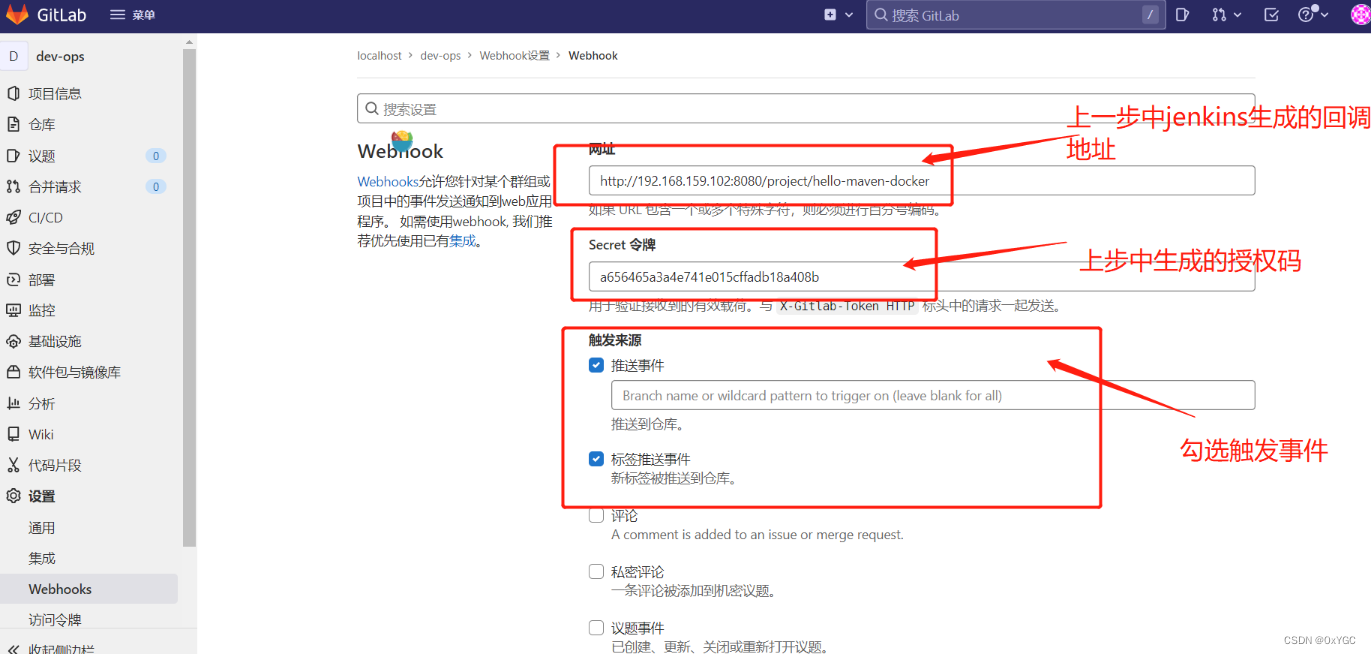Uncheck the 标签推送事件 checkbox
Image resolution: width=1371 pixels, height=654 pixels.
[596, 460]
